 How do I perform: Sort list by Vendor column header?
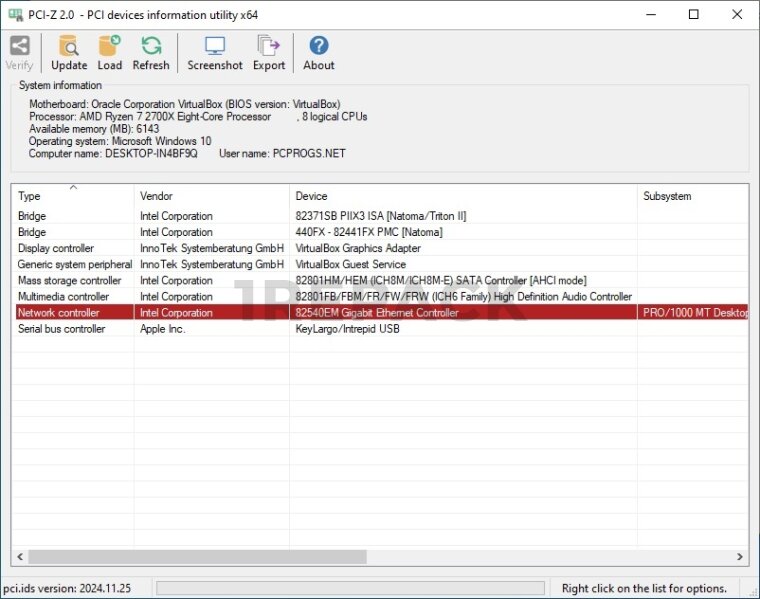point(212,196)
